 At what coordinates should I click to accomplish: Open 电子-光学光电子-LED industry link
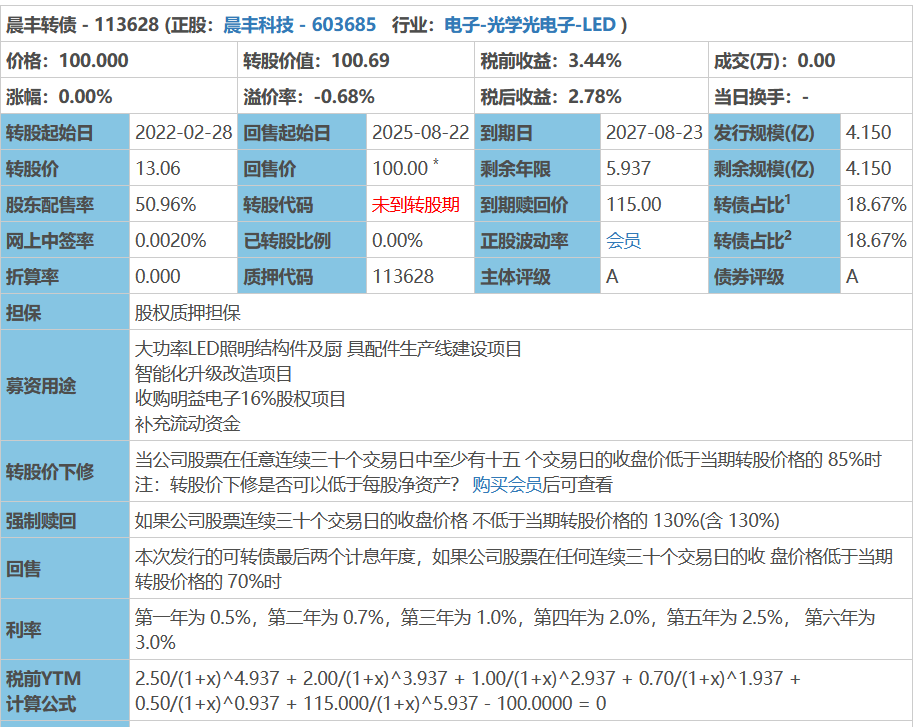click(x=530, y=25)
